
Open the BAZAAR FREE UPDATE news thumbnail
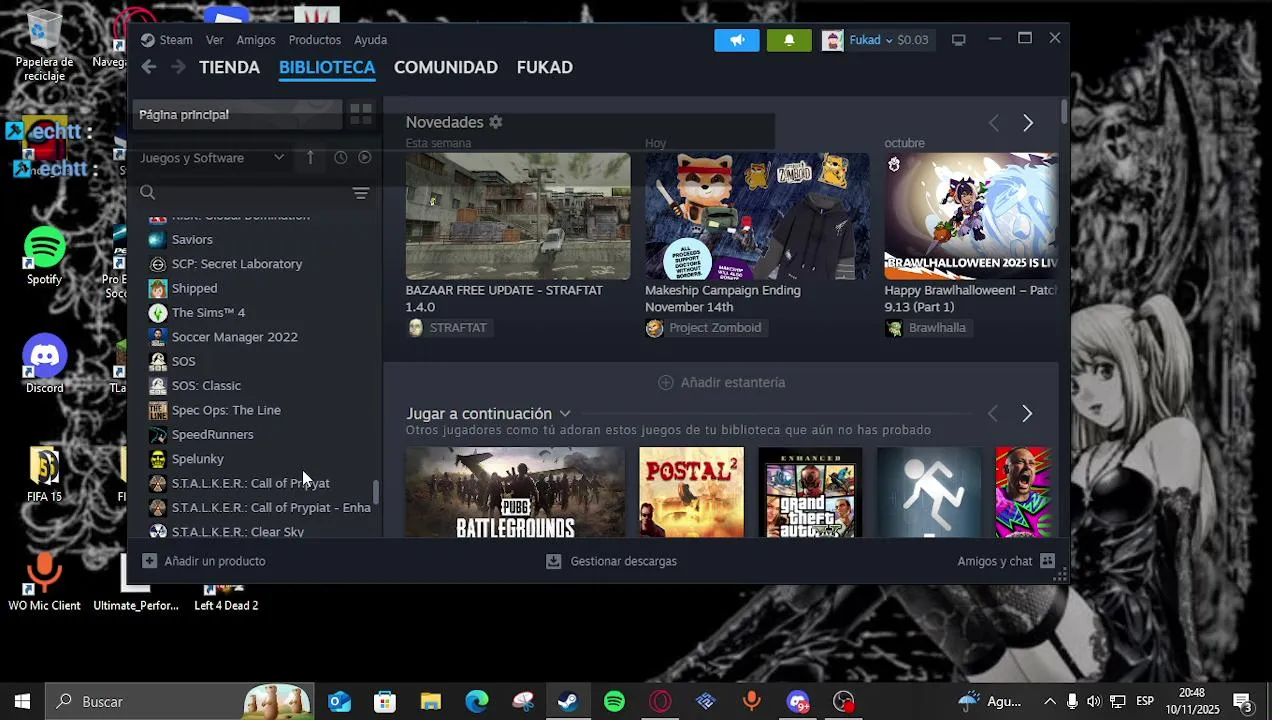[518, 216]
